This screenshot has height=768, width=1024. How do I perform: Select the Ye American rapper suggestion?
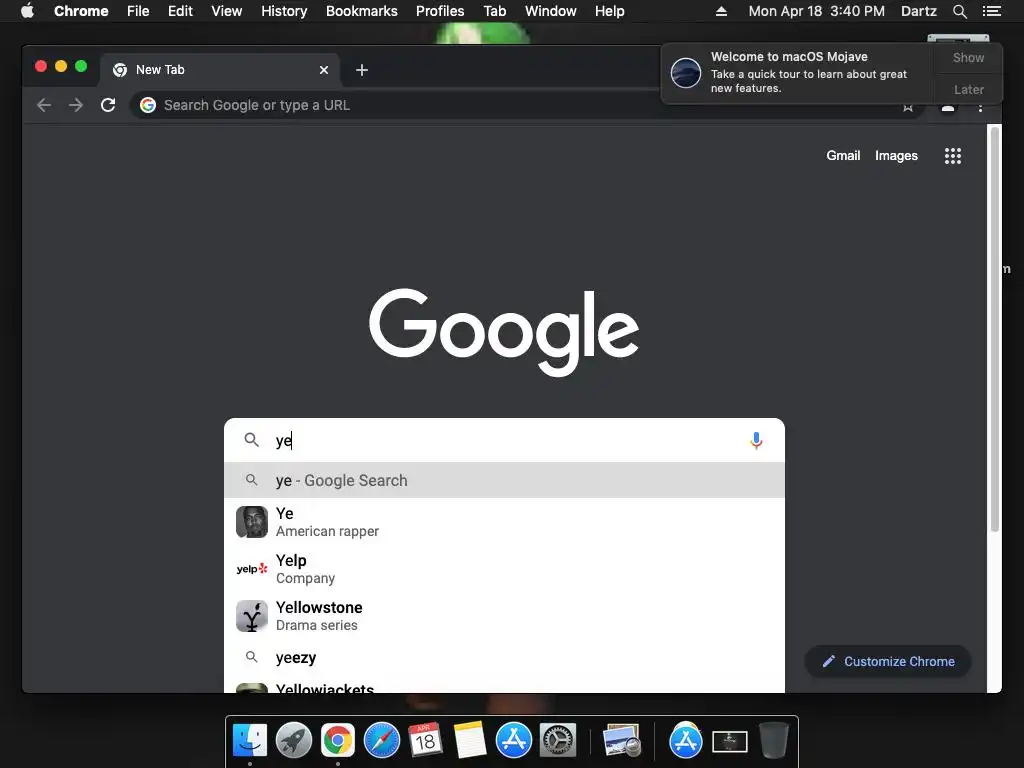(x=504, y=522)
